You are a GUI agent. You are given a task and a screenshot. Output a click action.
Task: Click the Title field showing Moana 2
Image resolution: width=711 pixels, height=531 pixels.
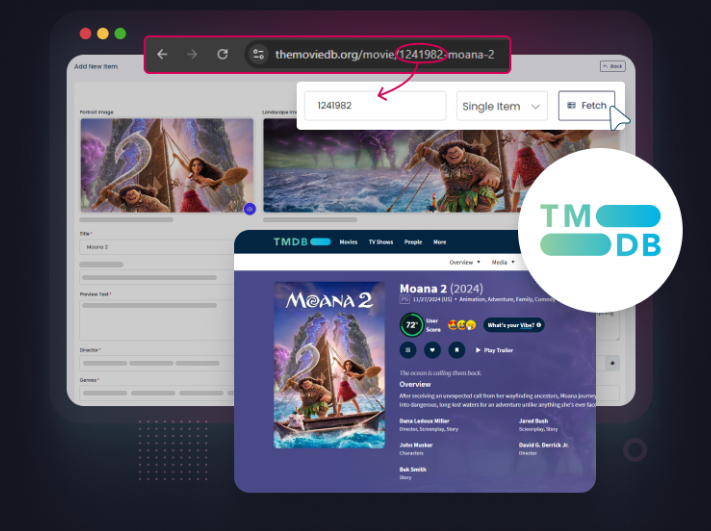click(x=156, y=247)
